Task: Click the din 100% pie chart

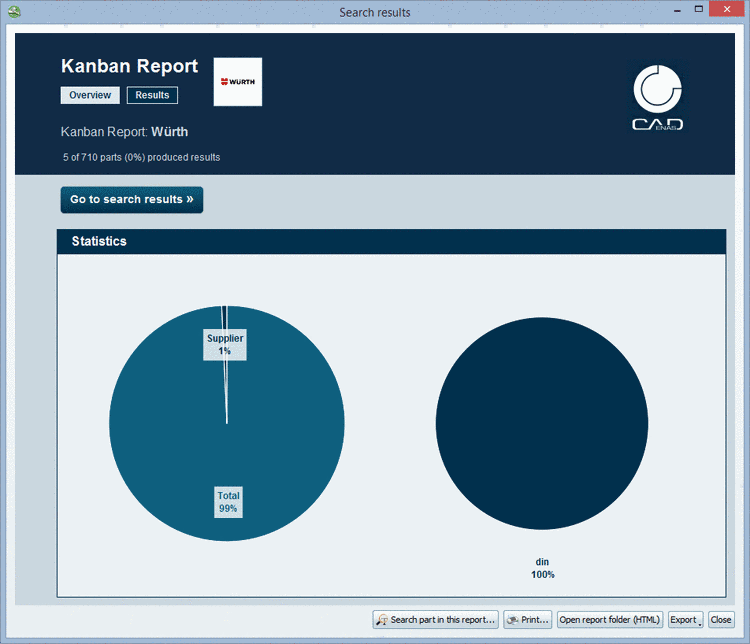Action: (x=542, y=423)
